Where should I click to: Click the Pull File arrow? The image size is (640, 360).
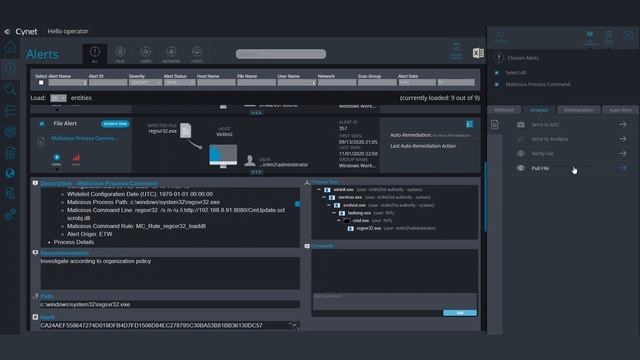[622, 168]
